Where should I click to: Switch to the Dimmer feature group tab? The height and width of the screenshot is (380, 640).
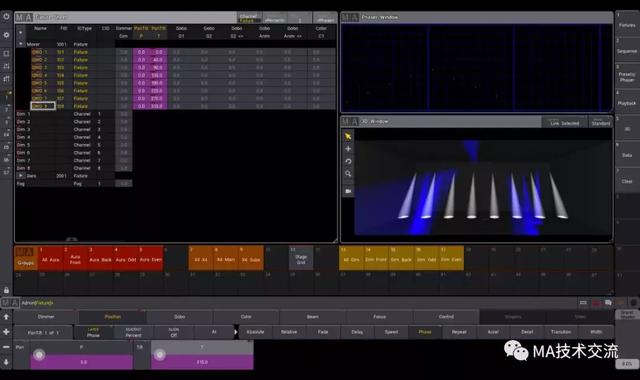tap(46, 317)
